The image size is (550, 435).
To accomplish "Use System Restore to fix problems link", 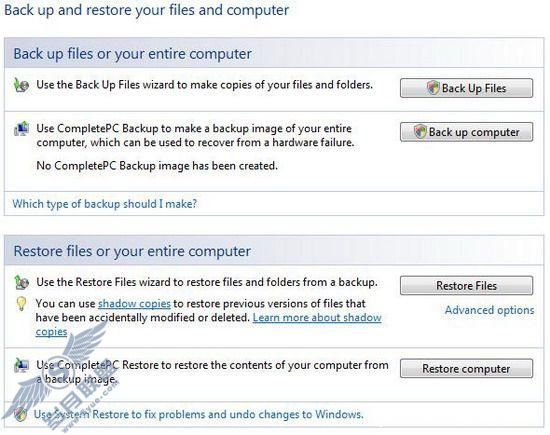I will [x=199, y=414].
